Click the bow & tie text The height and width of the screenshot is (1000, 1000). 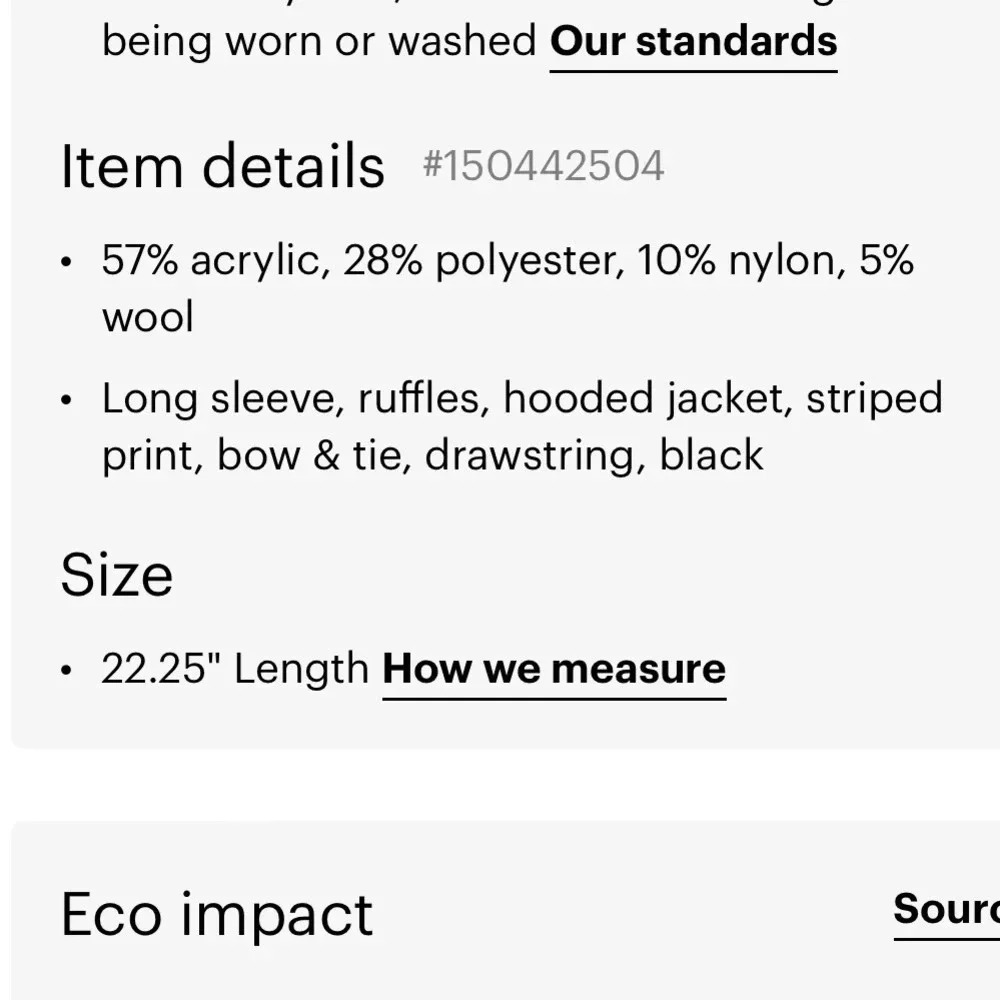314,455
